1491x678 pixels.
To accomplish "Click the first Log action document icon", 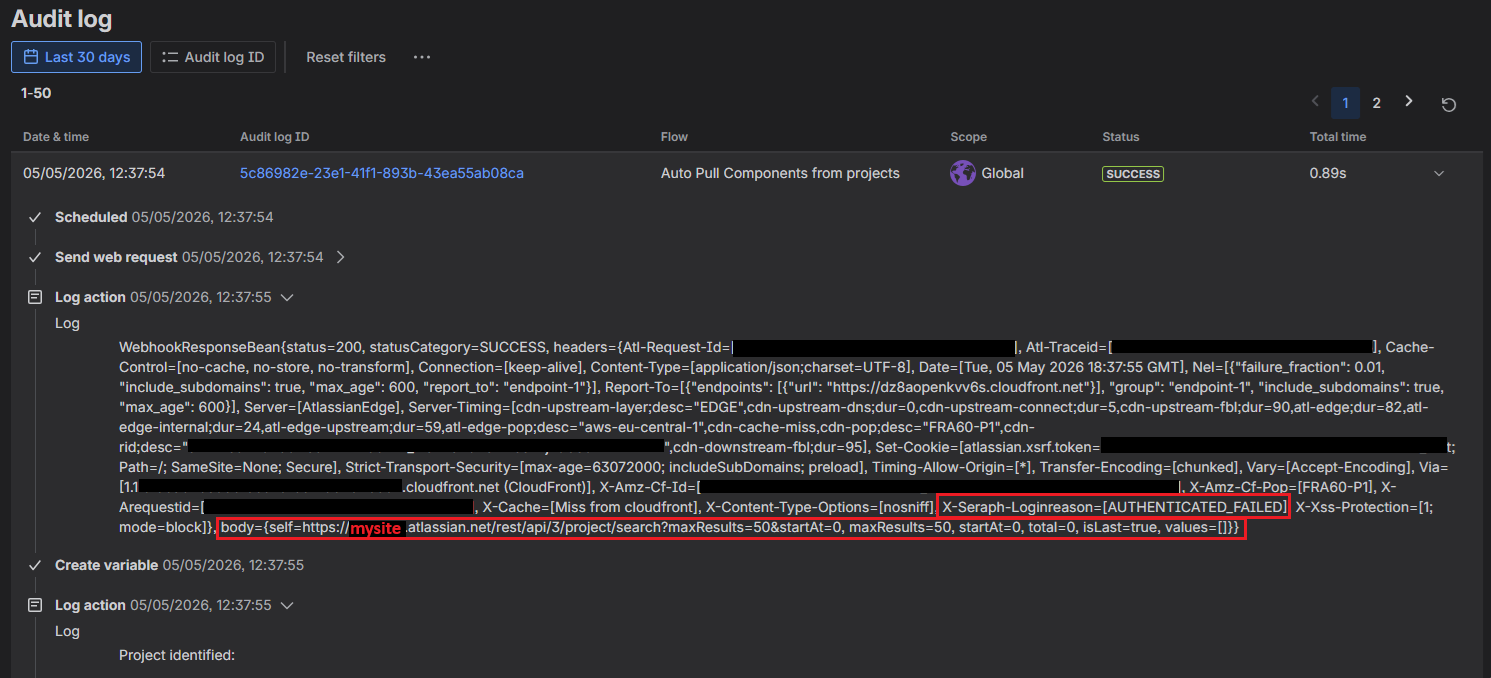I will point(35,297).
